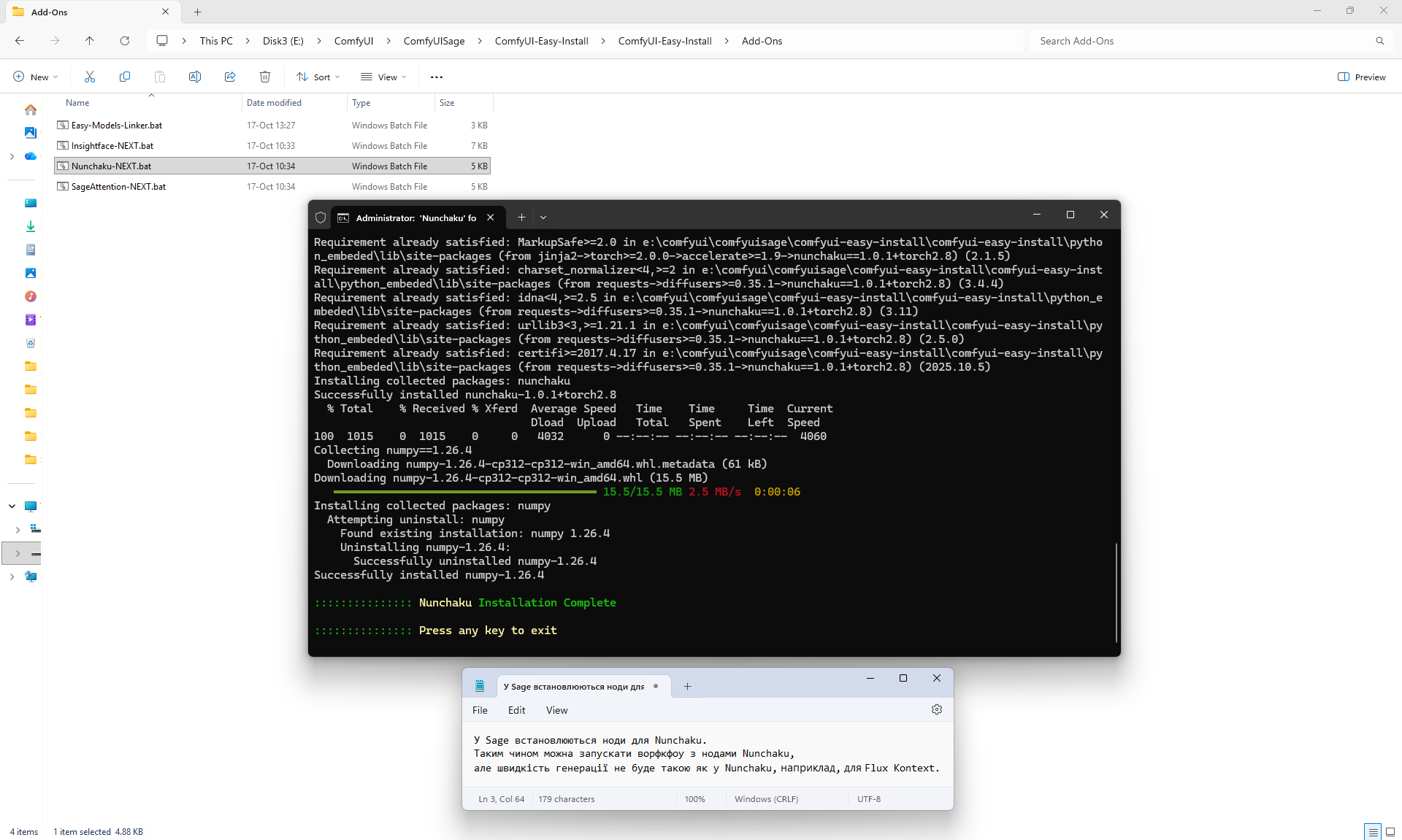Open Notepad File menu
This screenshot has height=840, width=1402.
480,710
